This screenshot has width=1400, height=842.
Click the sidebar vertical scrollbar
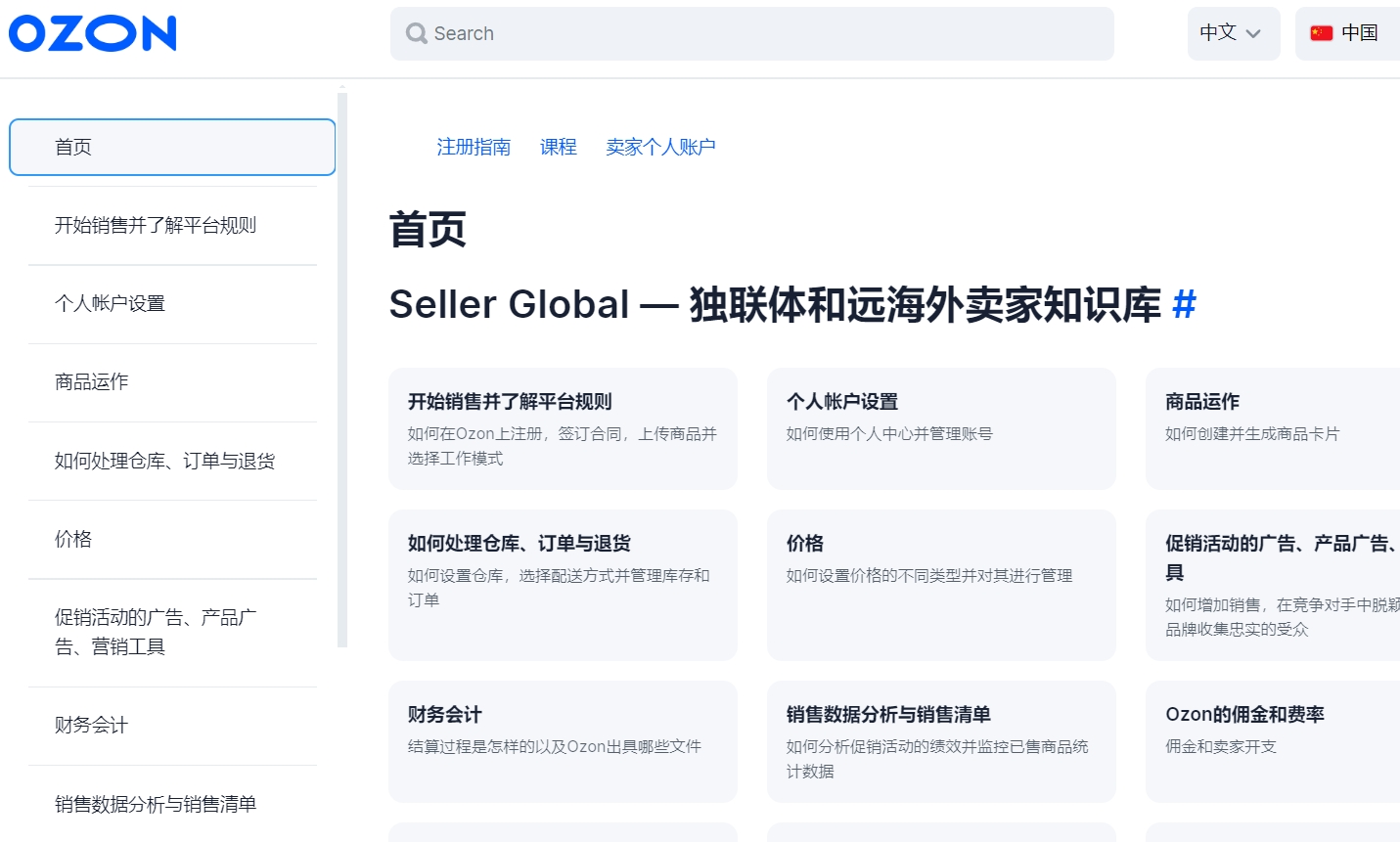(x=342, y=371)
